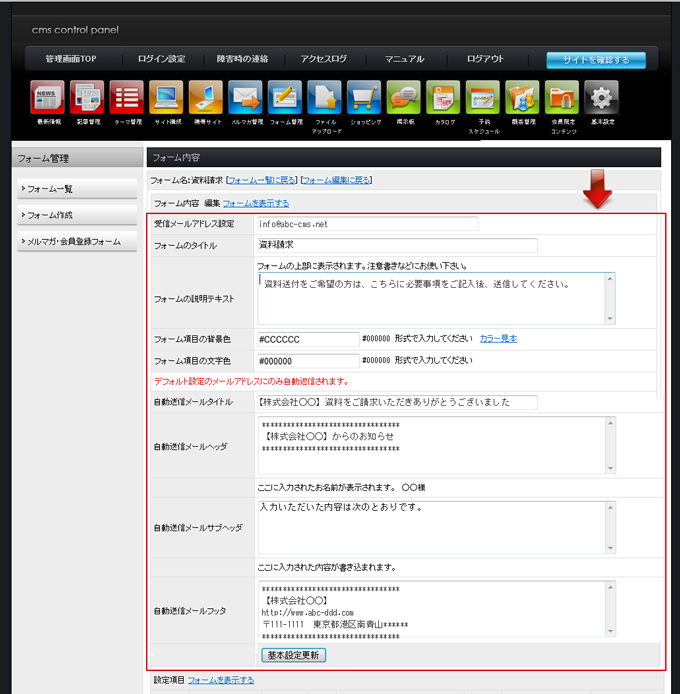Viewport: 680px width, 694px height.
Task: Select マニュアル from top menu
Action: point(404,59)
